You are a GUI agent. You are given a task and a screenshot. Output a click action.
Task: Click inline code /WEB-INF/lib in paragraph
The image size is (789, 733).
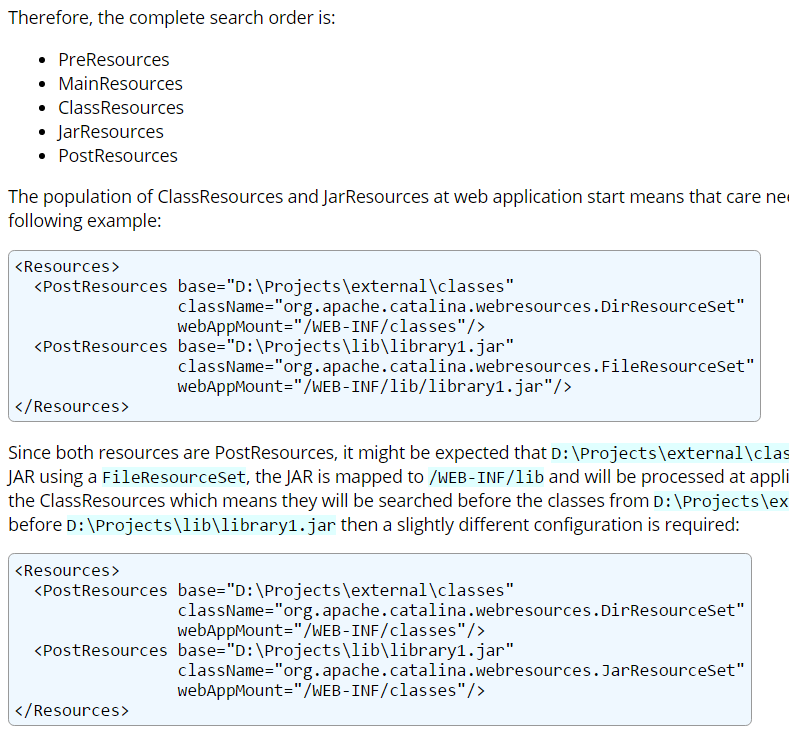coord(486,477)
